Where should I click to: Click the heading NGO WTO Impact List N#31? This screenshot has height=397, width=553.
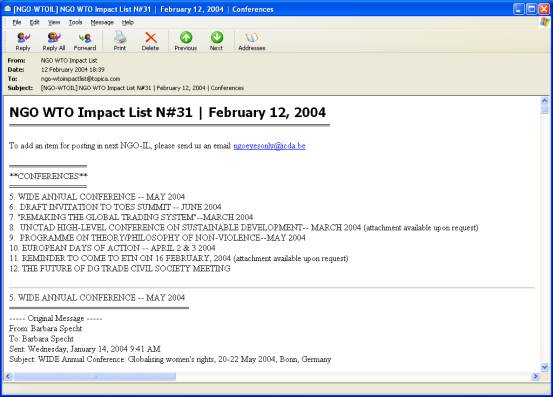point(168,112)
